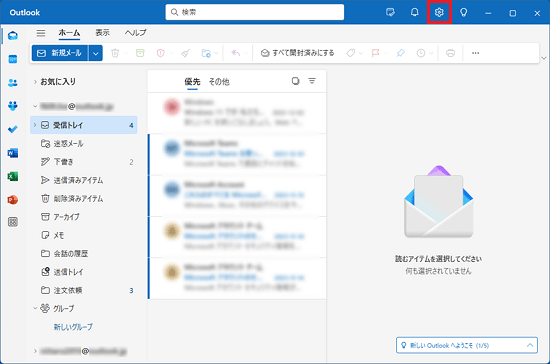
Task: Open People contacts in app bar
Action: [x=13, y=83]
